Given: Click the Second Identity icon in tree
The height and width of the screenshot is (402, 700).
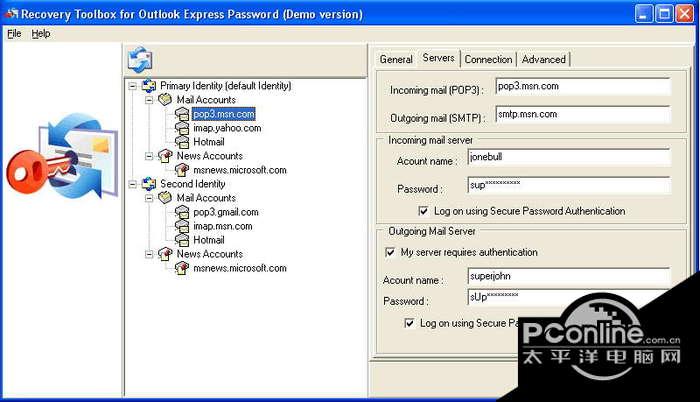Looking at the screenshot, I should (x=149, y=184).
